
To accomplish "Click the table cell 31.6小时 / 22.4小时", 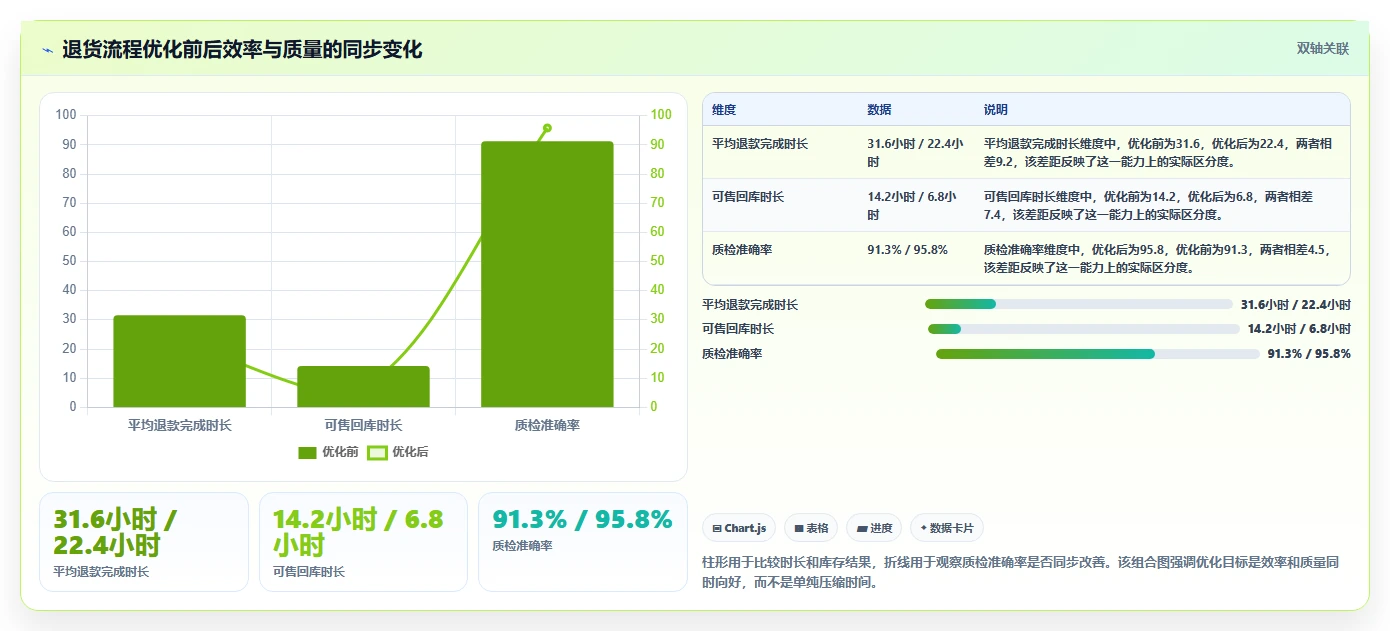I will tap(915, 152).
